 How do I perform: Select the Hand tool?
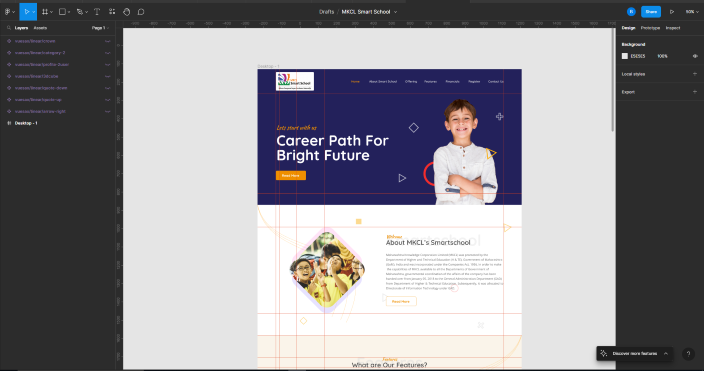pyautogui.click(x=127, y=12)
